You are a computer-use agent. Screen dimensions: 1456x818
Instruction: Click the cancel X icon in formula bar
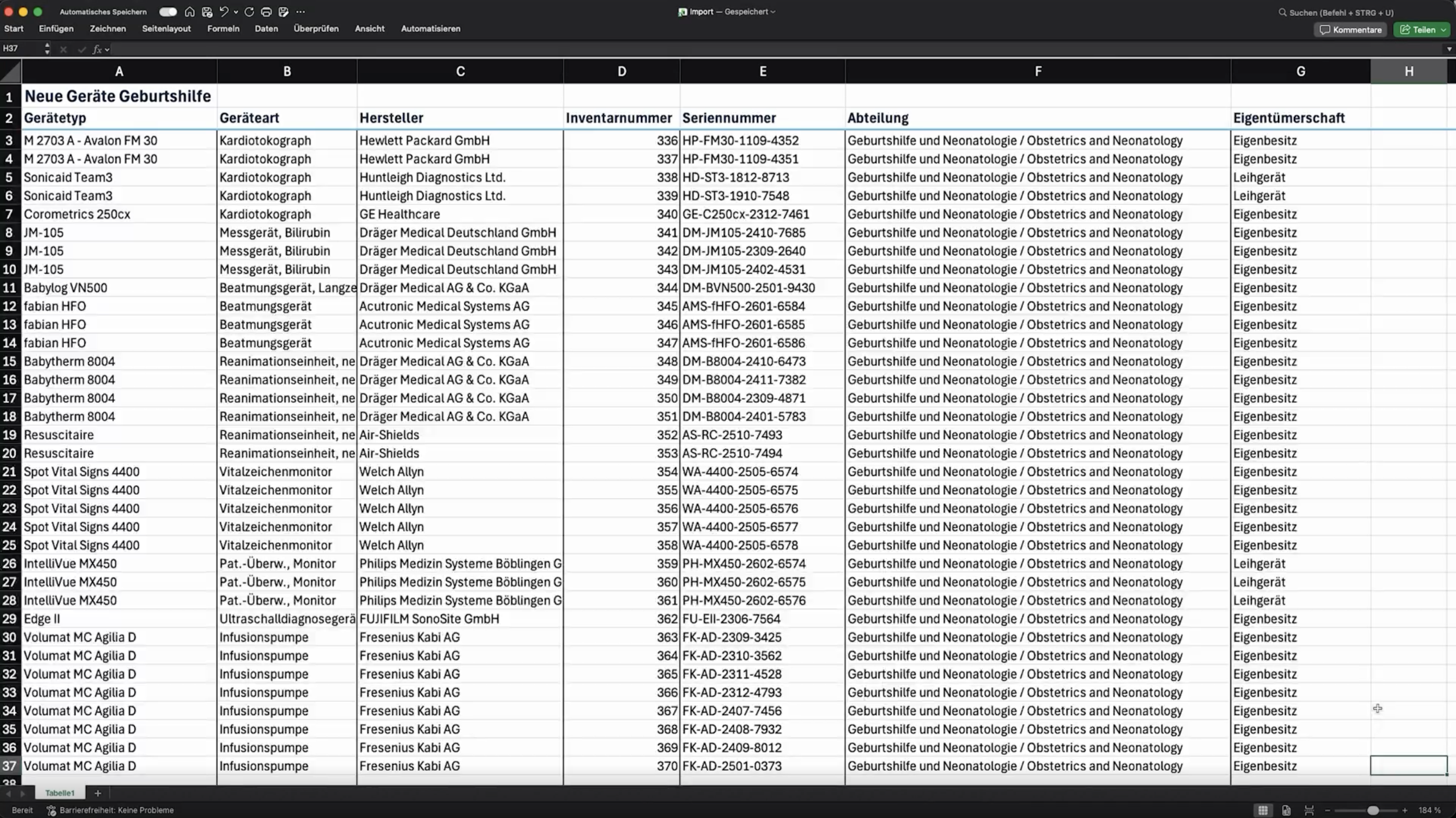click(64, 49)
